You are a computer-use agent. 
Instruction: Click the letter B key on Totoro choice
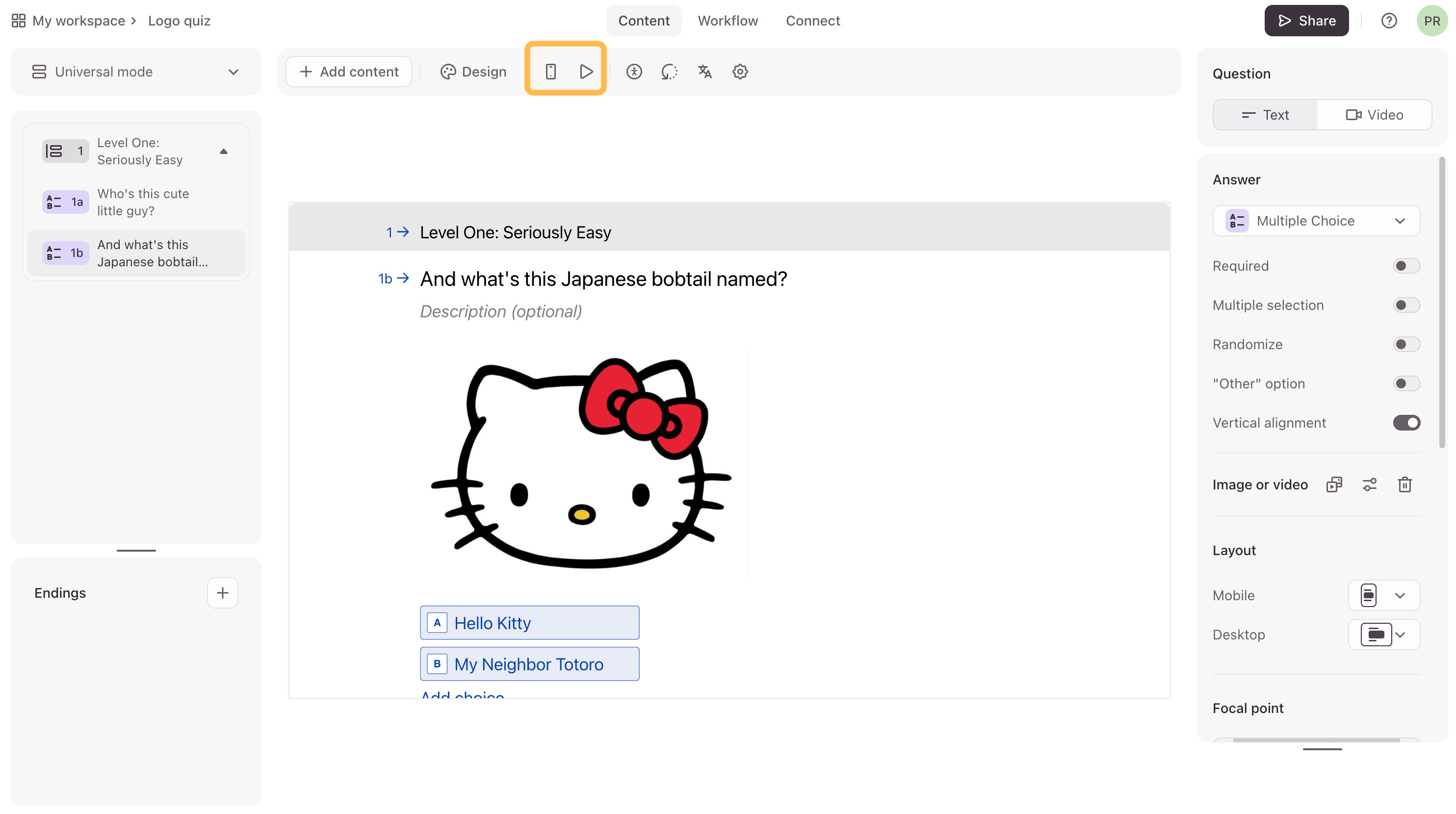[437, 664]
